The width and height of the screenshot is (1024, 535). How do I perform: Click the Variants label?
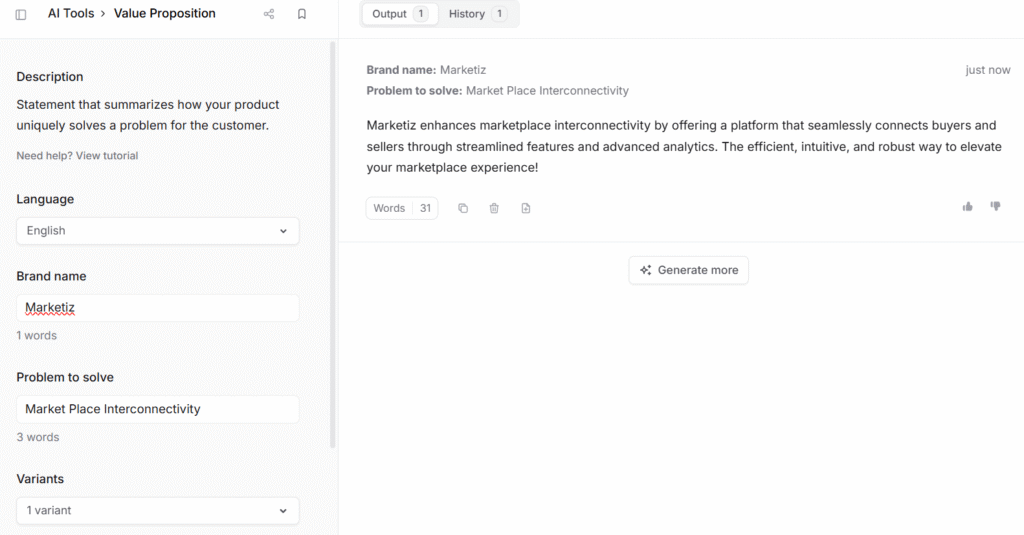(40, 479)
